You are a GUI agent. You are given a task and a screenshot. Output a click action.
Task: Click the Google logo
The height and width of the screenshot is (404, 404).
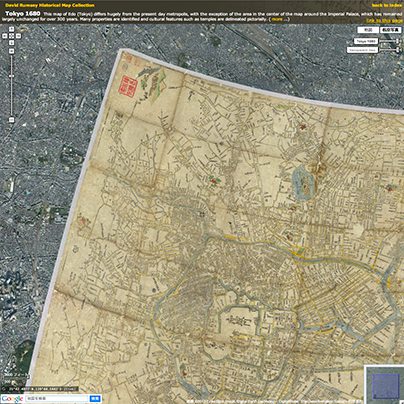click(12, 399)
